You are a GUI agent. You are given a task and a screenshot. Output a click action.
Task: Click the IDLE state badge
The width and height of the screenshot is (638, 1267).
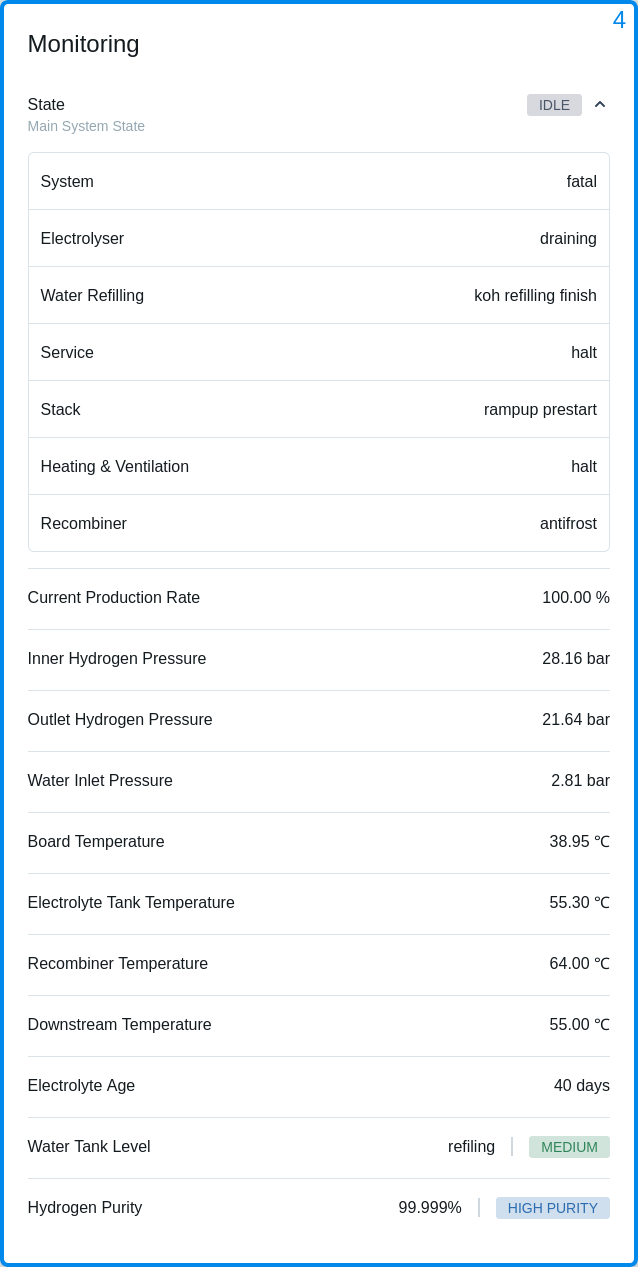point(554,104)
